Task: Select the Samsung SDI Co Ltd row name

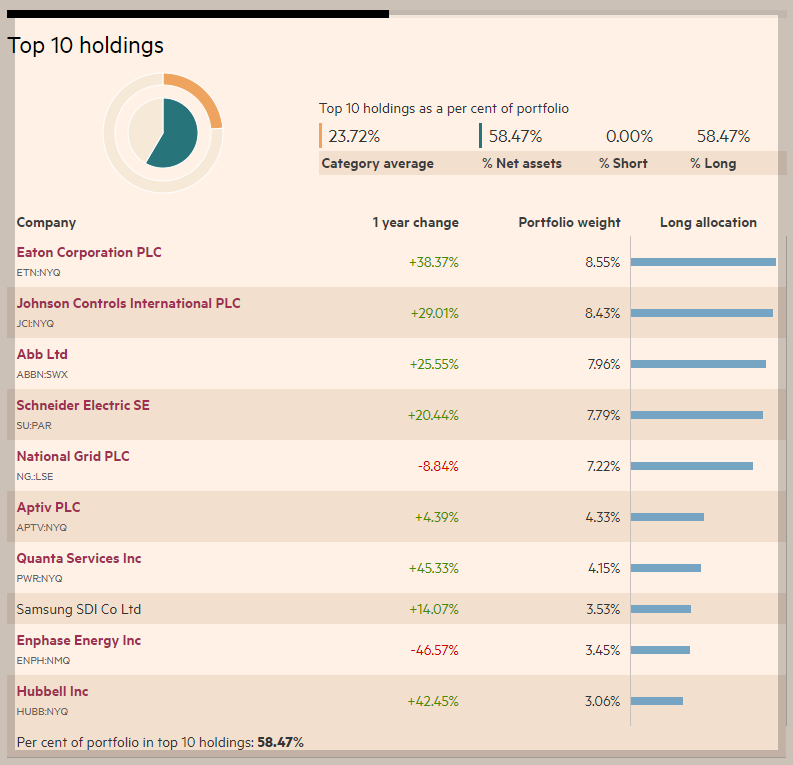Action: point(78,609)
